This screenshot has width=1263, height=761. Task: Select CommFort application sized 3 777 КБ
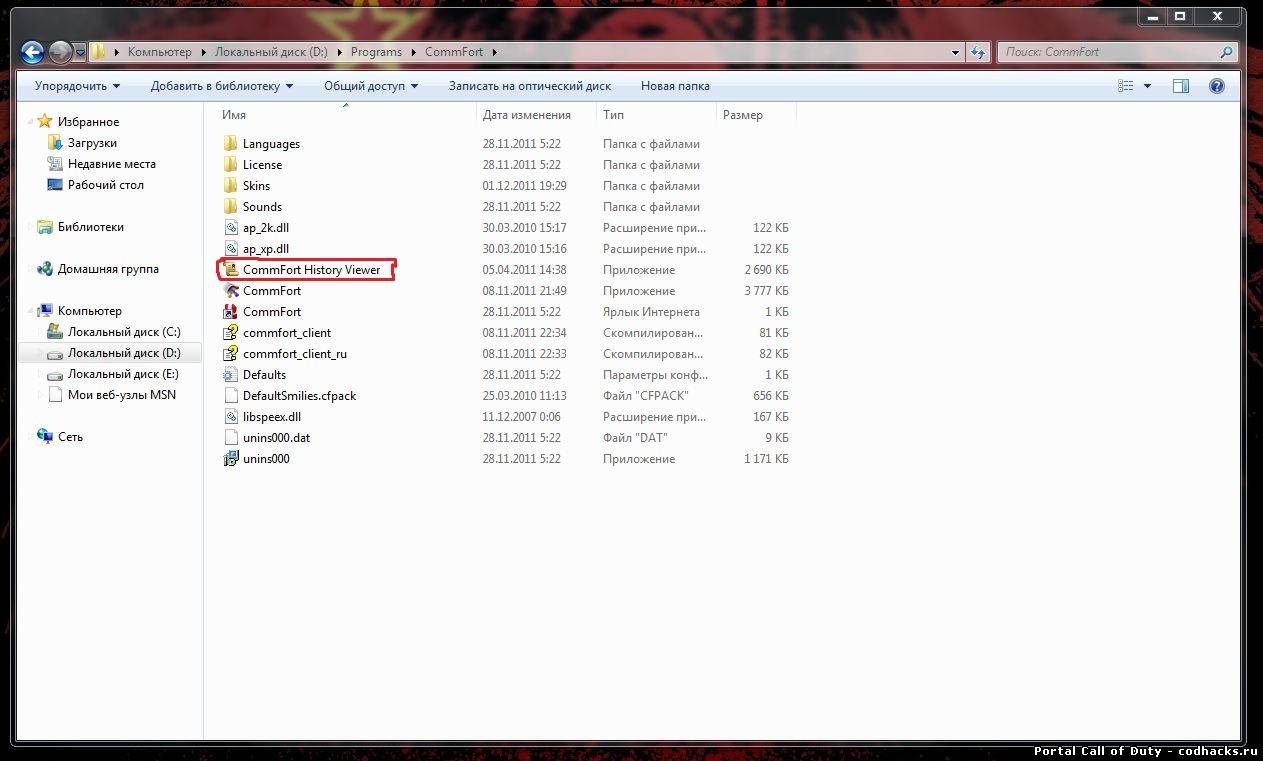pyautogui.click(x=271, y=291)
